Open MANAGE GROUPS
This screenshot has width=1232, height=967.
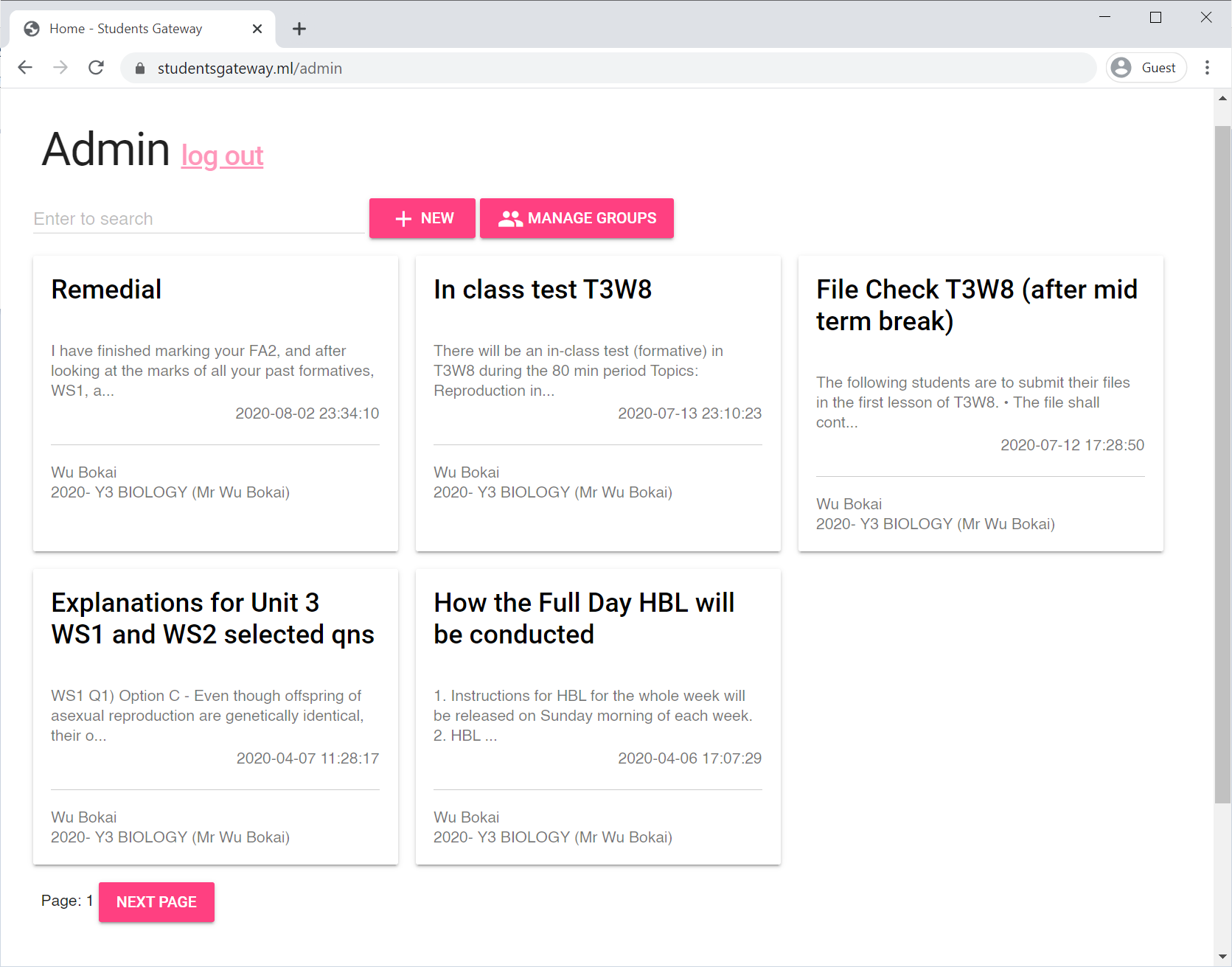tap(577, 218)
